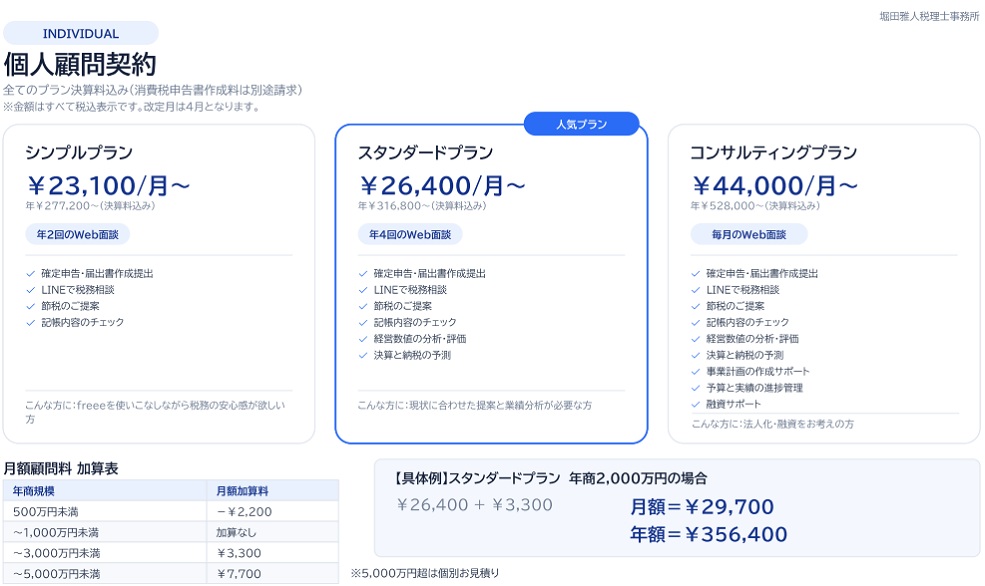Select the 個人顧問契約 heading
The width and height of the screenshot is (985, 586).
click(x=80, y=64)
